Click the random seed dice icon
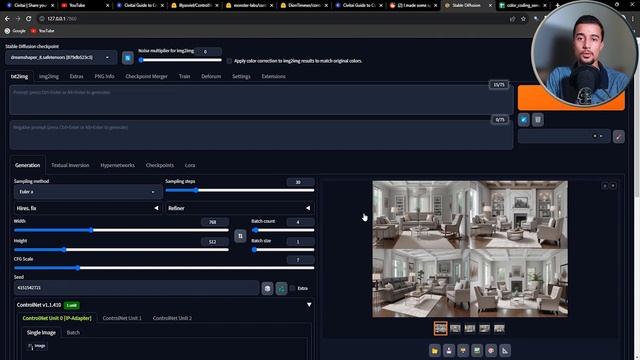640x360 pixels. (267, 288)
